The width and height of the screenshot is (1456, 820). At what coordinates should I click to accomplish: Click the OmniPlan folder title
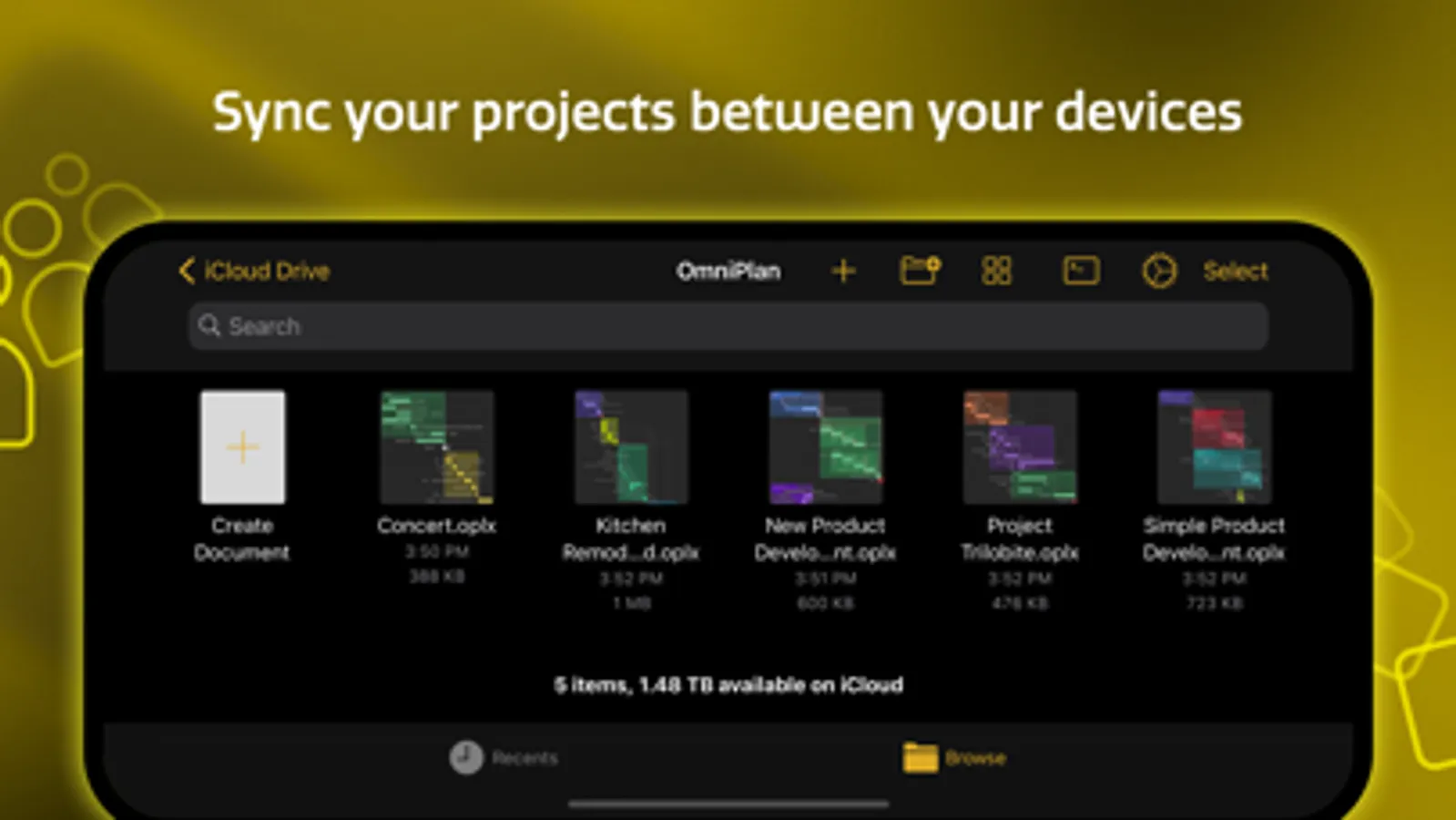(728, 271)
